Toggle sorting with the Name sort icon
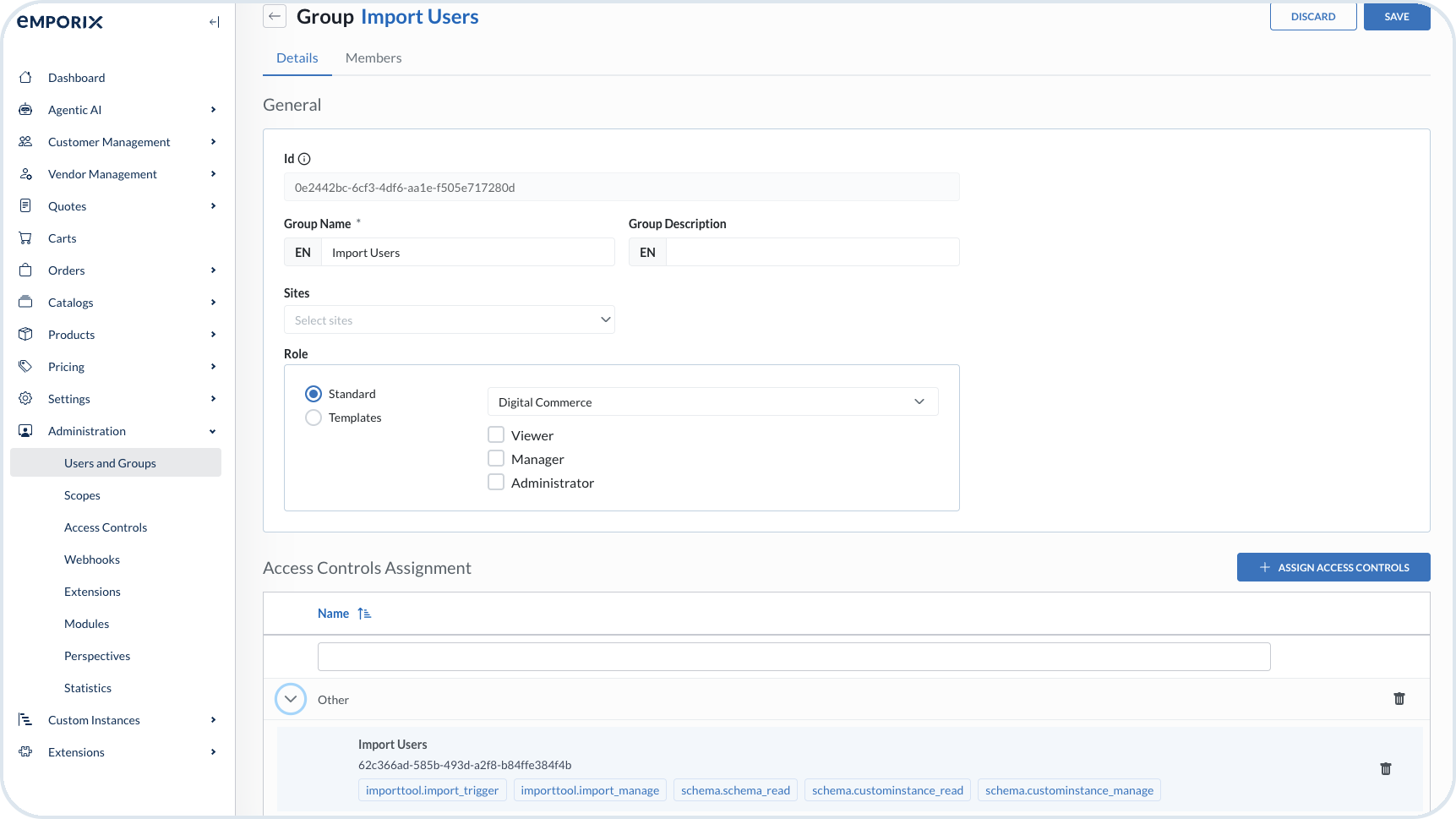The width and height of the screenshot is (1456, 819). [364, 614]
